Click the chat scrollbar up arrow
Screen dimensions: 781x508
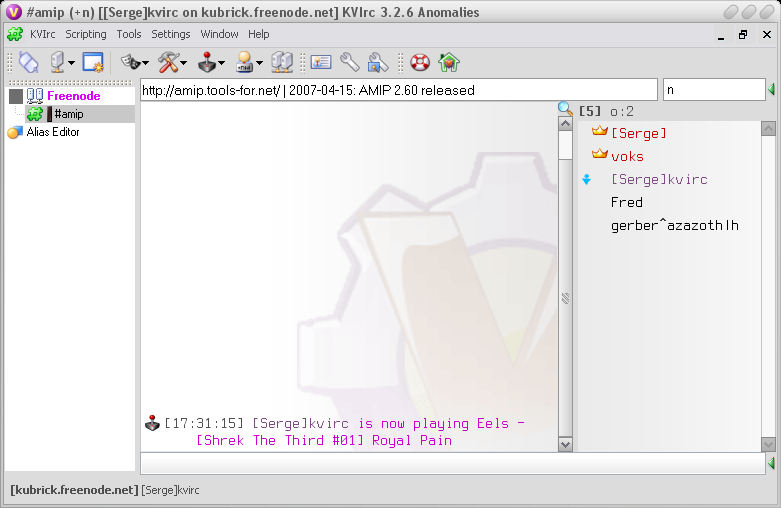tap(565, 124)
